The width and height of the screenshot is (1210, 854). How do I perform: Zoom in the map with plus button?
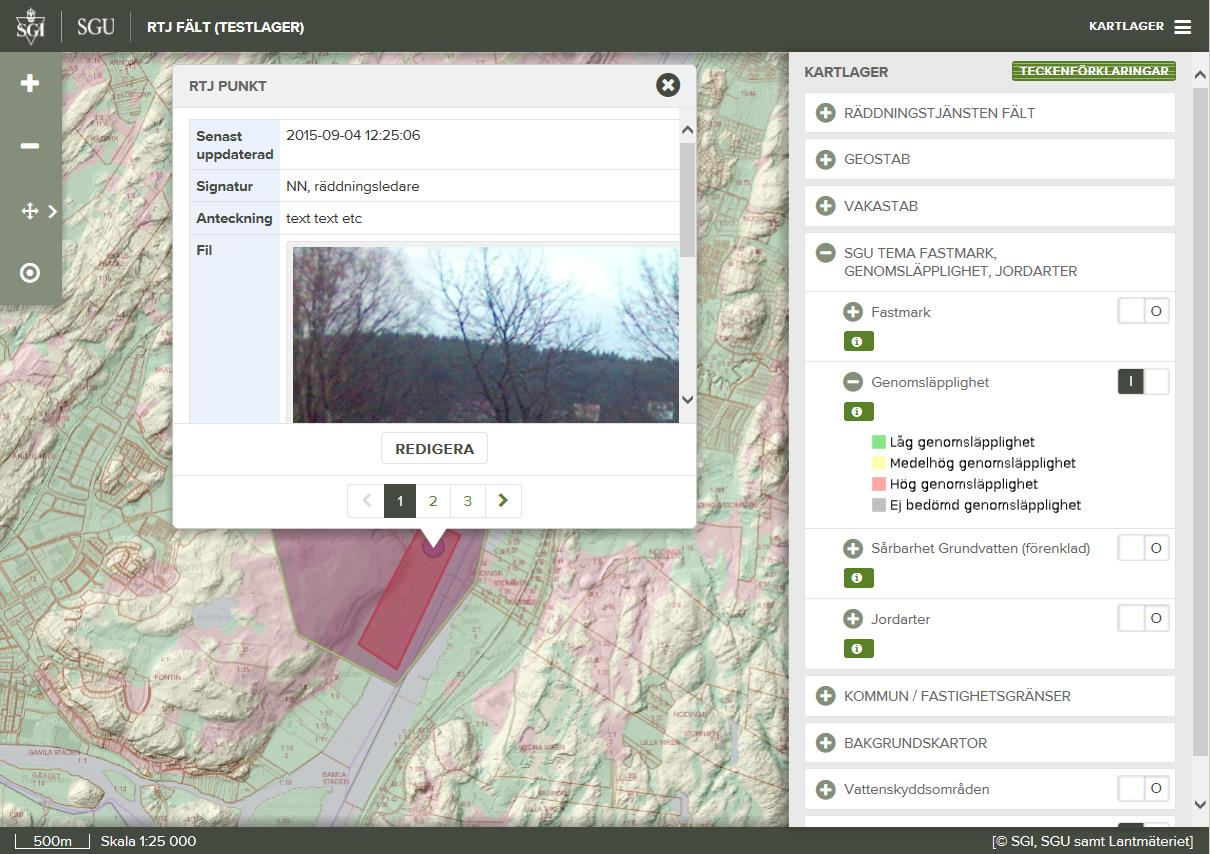(x=30, y=83)
